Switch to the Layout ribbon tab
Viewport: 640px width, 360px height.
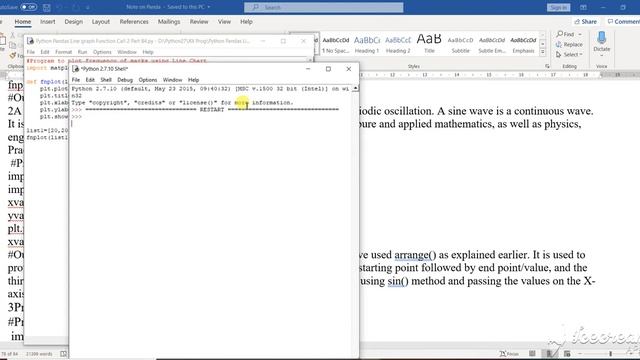point(100,22)
